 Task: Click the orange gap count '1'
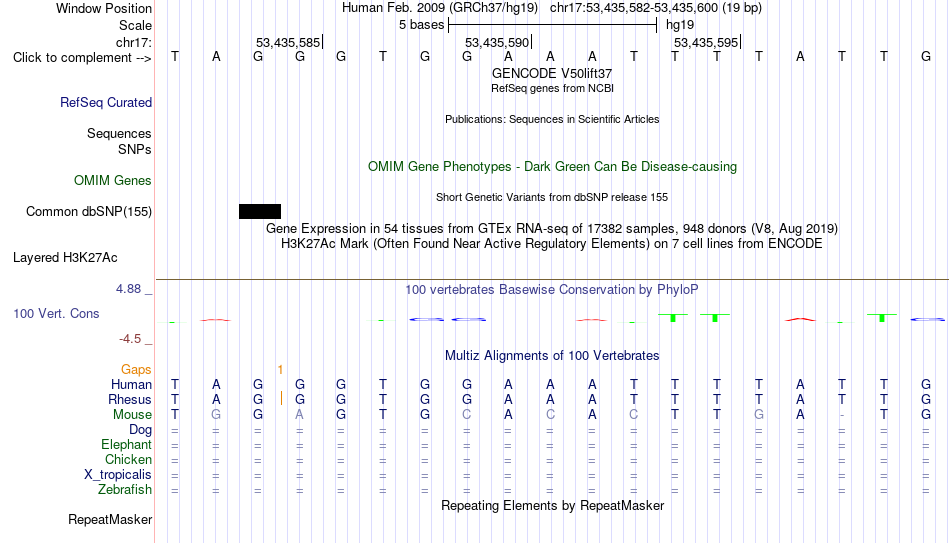click(281, 370)
